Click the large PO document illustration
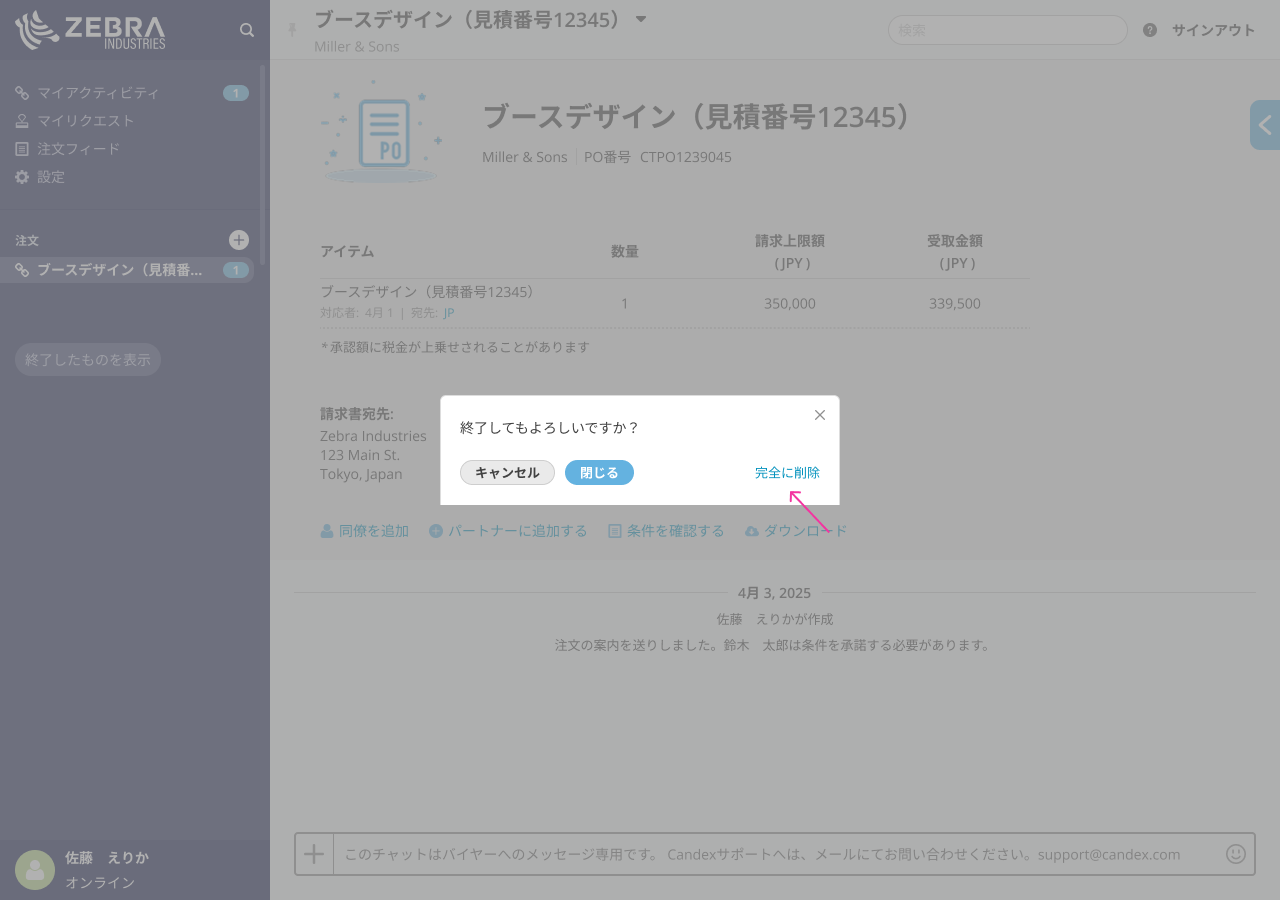This screenshot has height=900, width=1280. [381, 132]
